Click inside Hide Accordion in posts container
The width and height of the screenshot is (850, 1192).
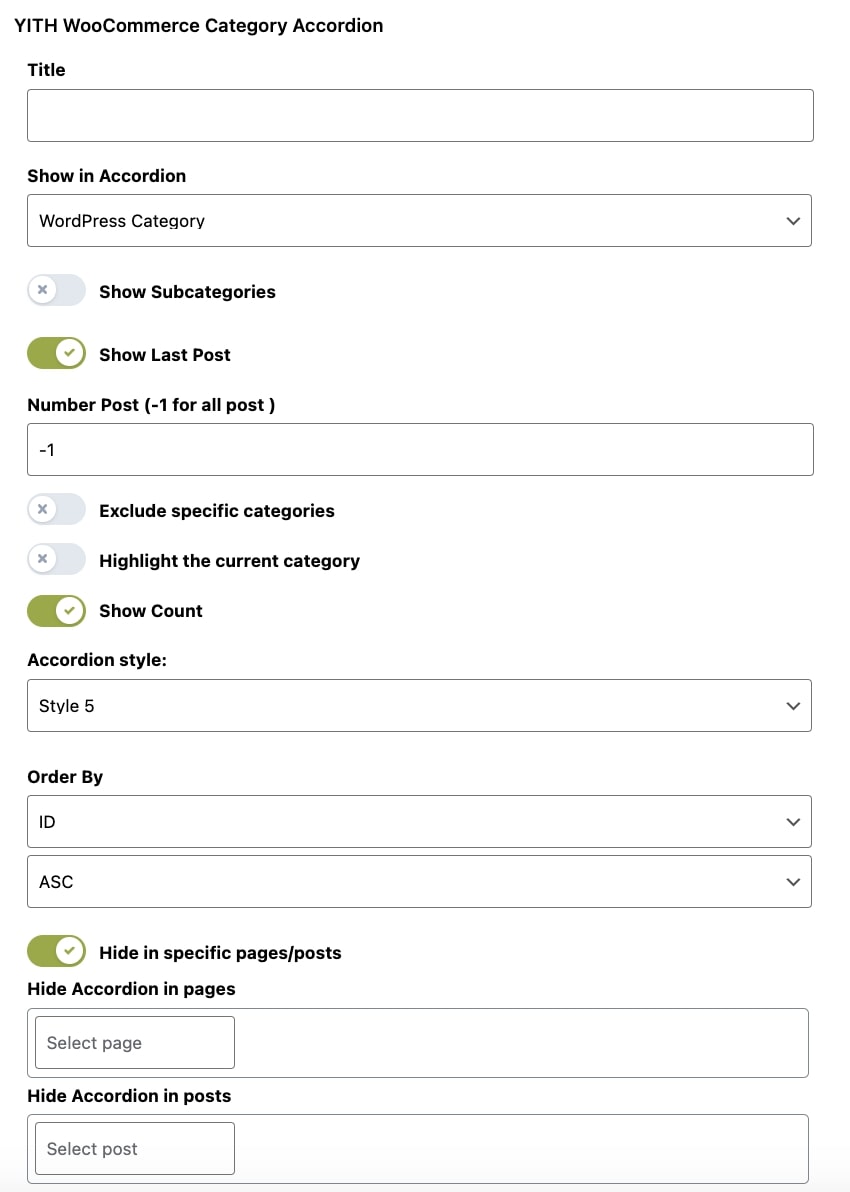click(520, 1149)
